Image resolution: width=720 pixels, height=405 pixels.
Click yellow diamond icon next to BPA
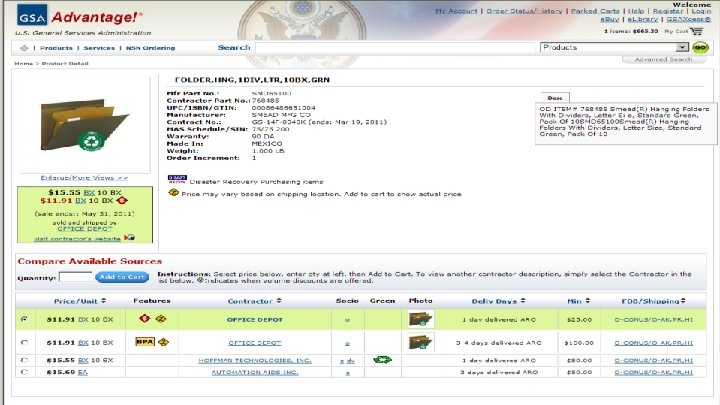163,342
